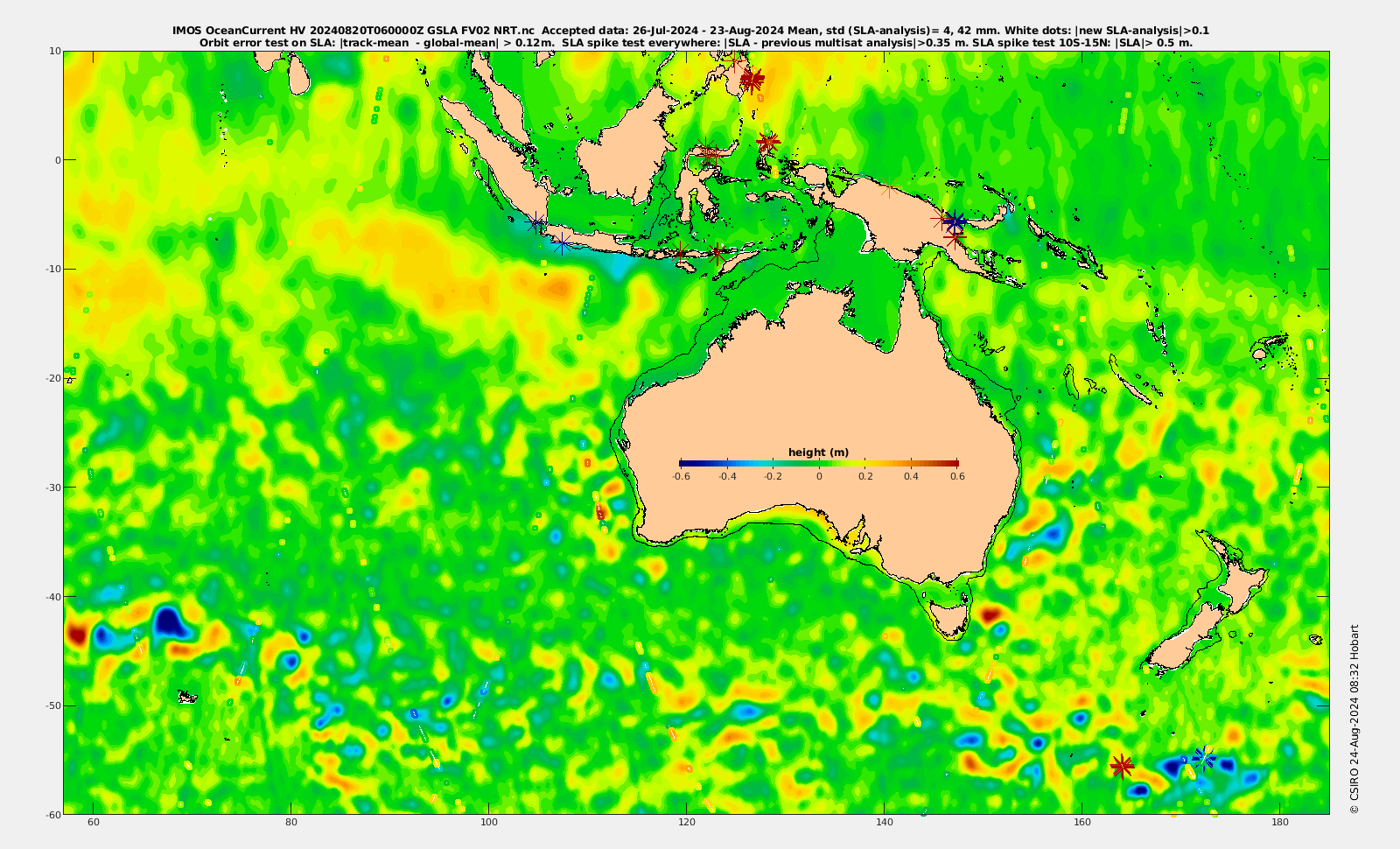Viewport: 1400px width, 849px height.
Task: Click the dark blue end of the height colorbar
Action: [x=684, y=464]
